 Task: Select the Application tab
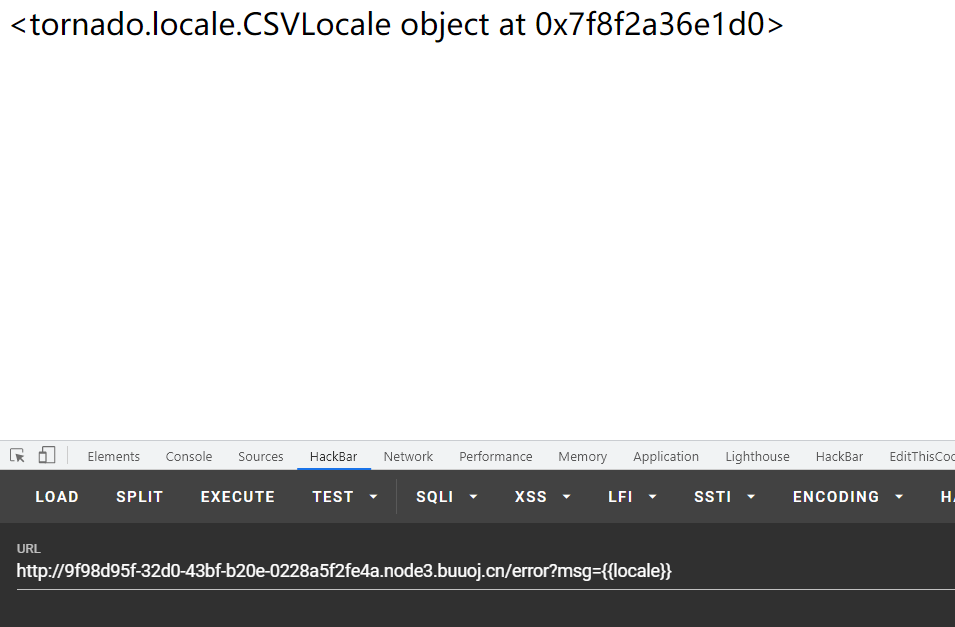click(666, 456)
